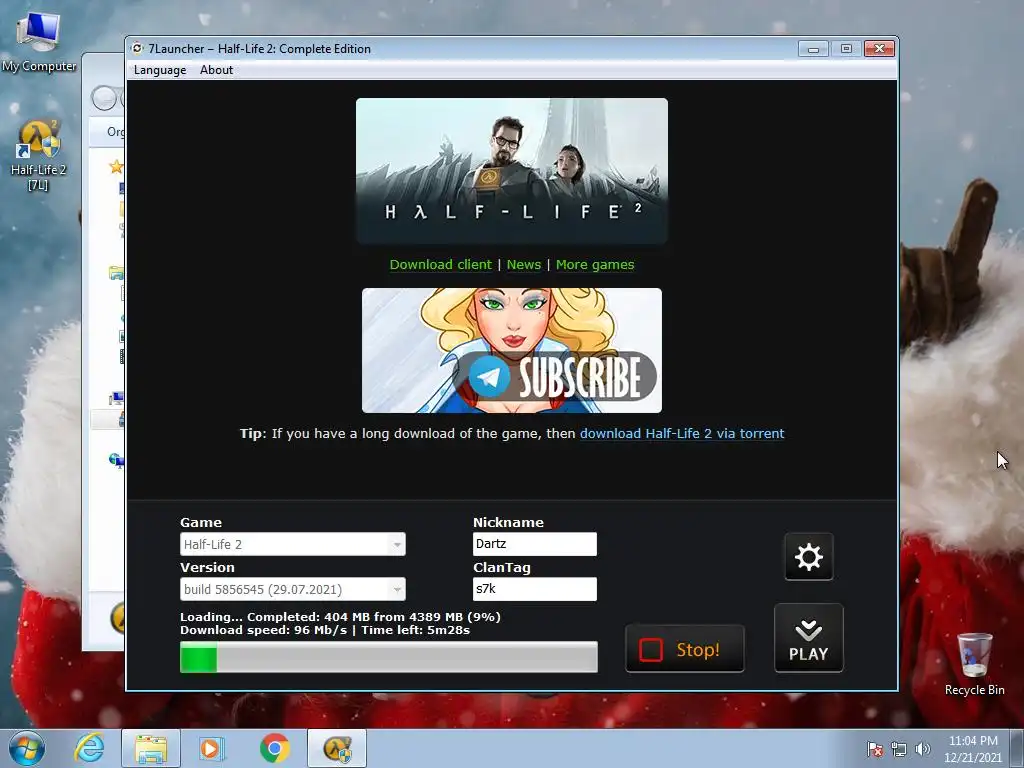1024x768 pixels.
Task: Click the Loading... Completed: 404 MB status text
Action: (x=340, y=616)
